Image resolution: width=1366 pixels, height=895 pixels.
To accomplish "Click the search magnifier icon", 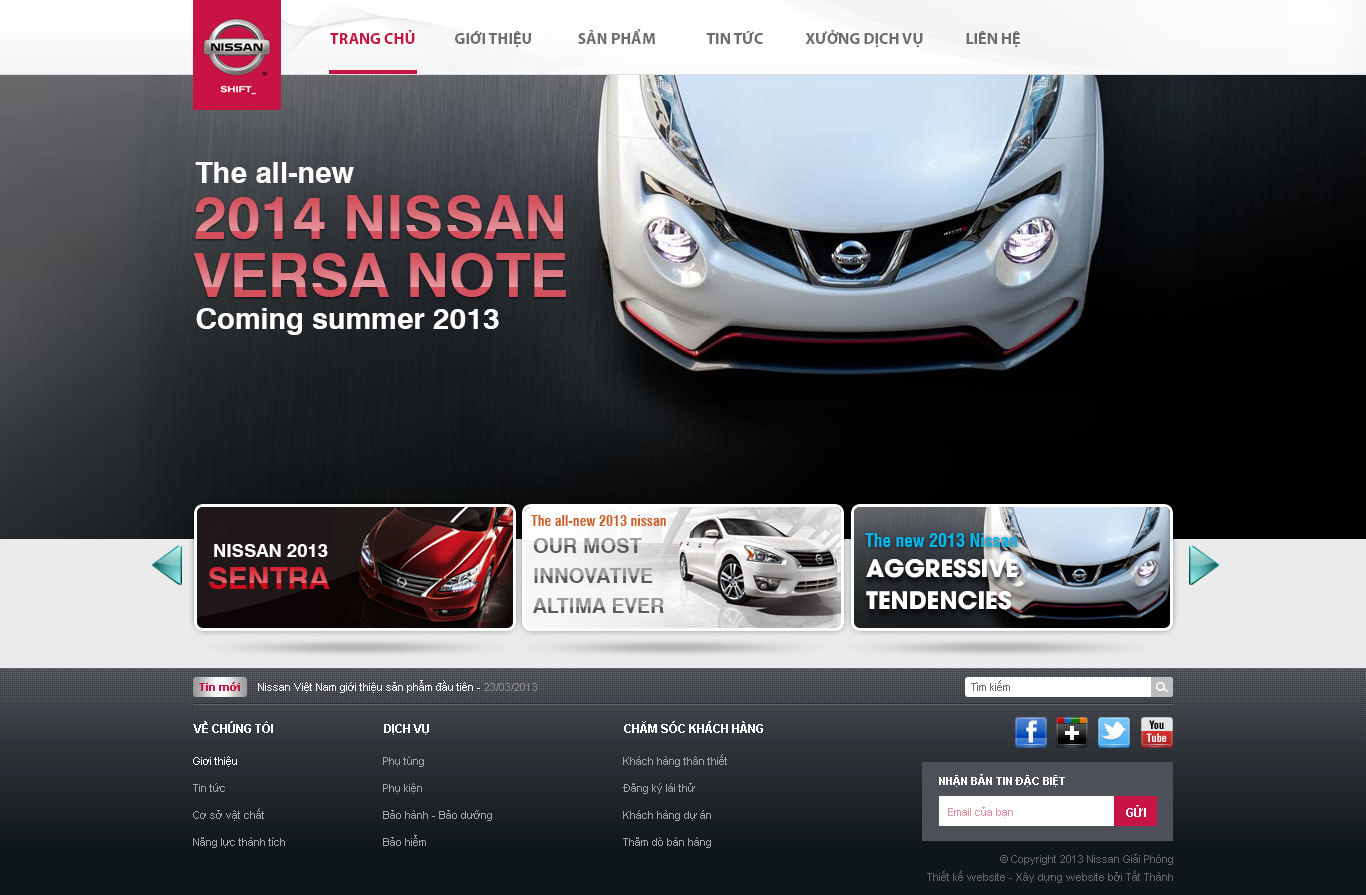I will pos(1162,687).
